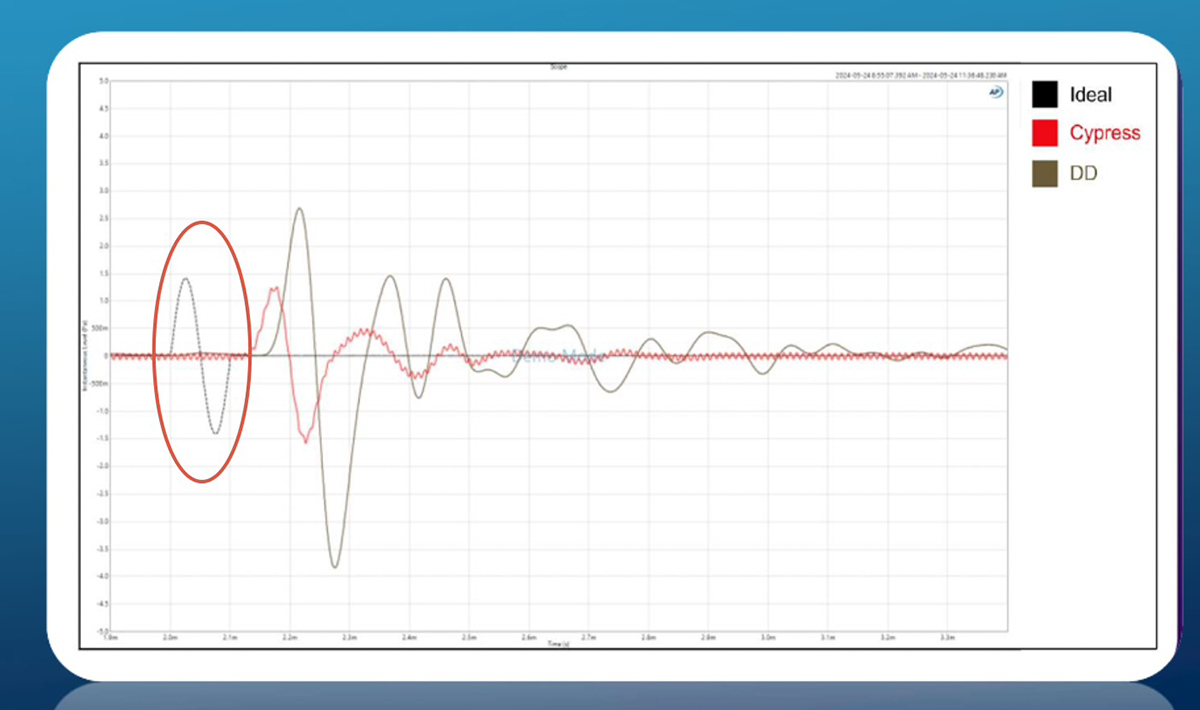Click the timestamp text above the plot
Viewport: 1200px width, 710px height.
(921, 76)
